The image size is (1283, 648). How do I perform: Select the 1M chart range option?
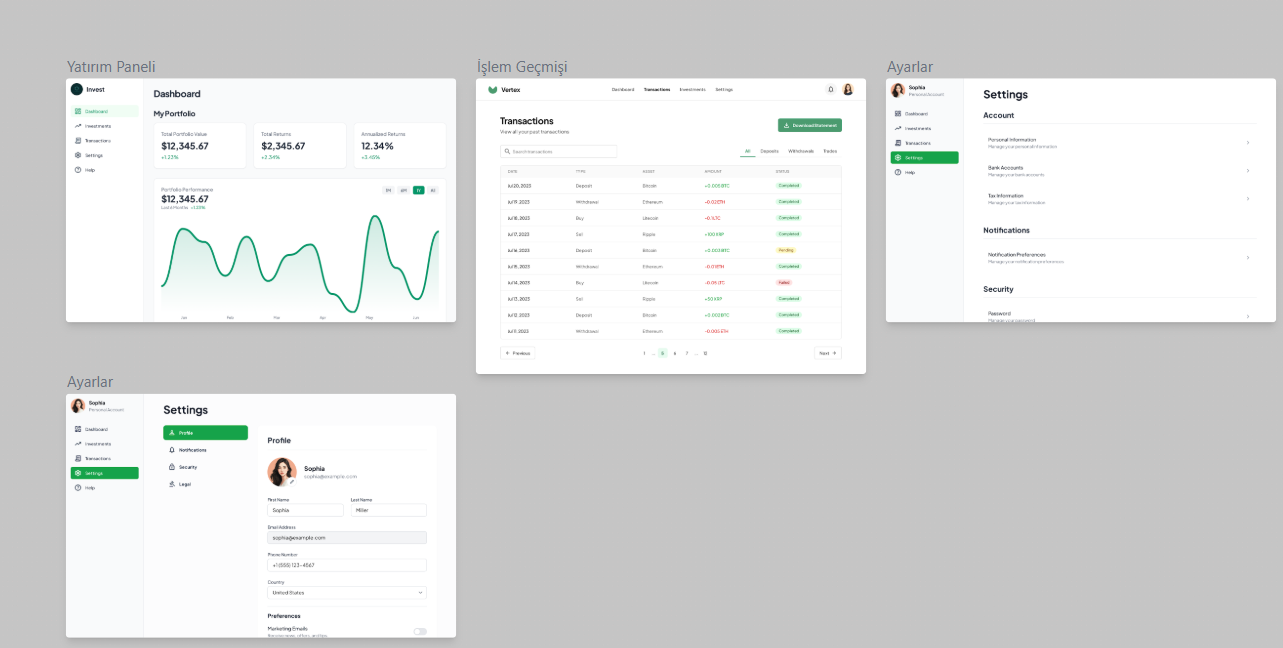[x=389, y=190]
